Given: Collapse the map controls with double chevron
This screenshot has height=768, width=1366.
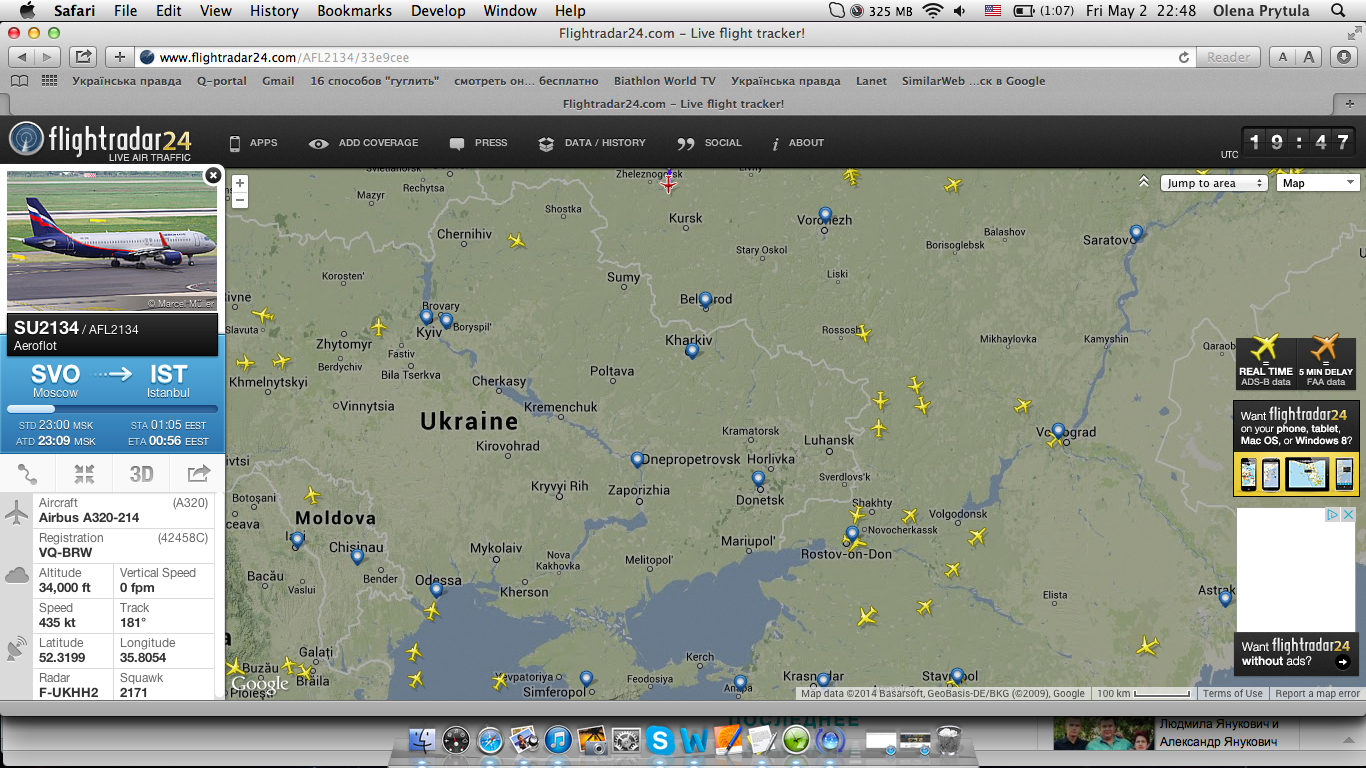Looking at the screenshot, I should pos(1144,182).
